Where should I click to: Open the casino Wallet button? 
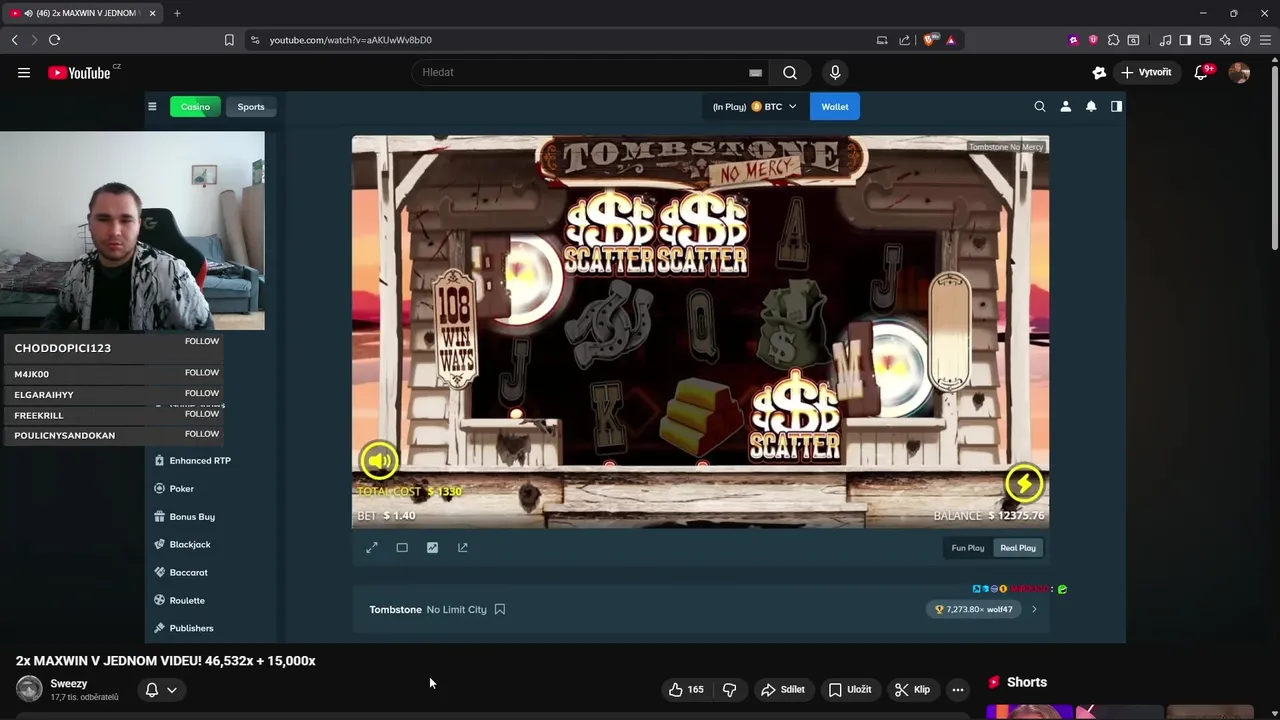[x=835, y=107]
